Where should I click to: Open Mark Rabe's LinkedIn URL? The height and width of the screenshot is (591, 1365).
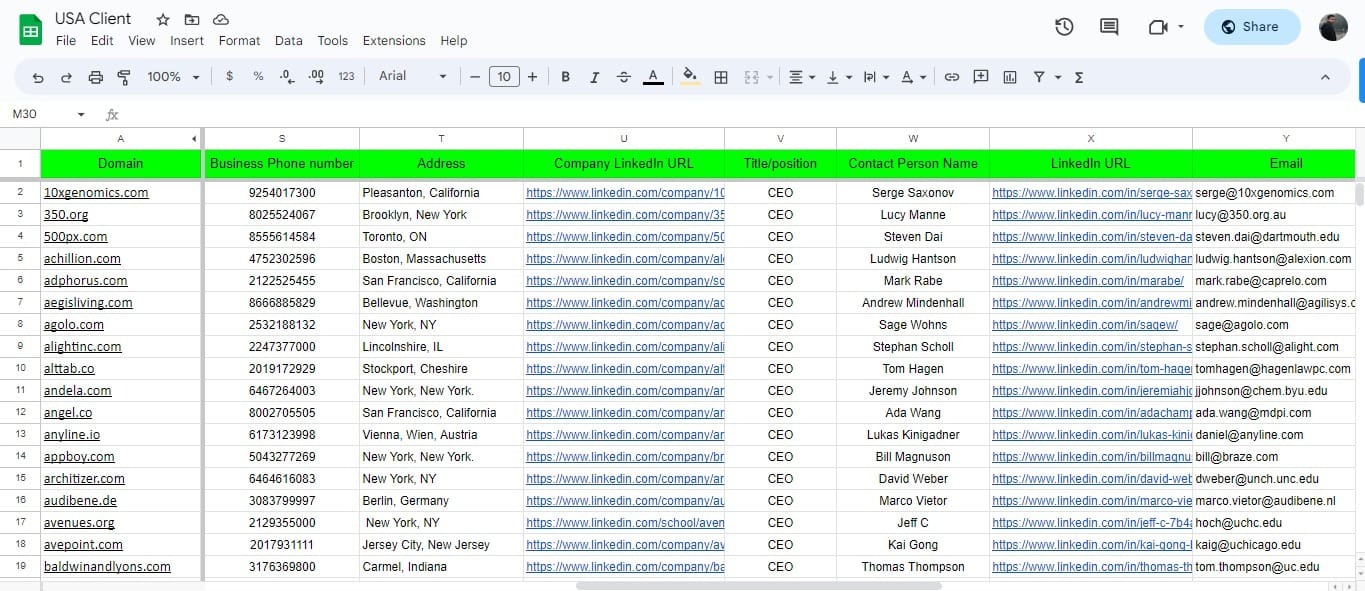pos(1088,281)
